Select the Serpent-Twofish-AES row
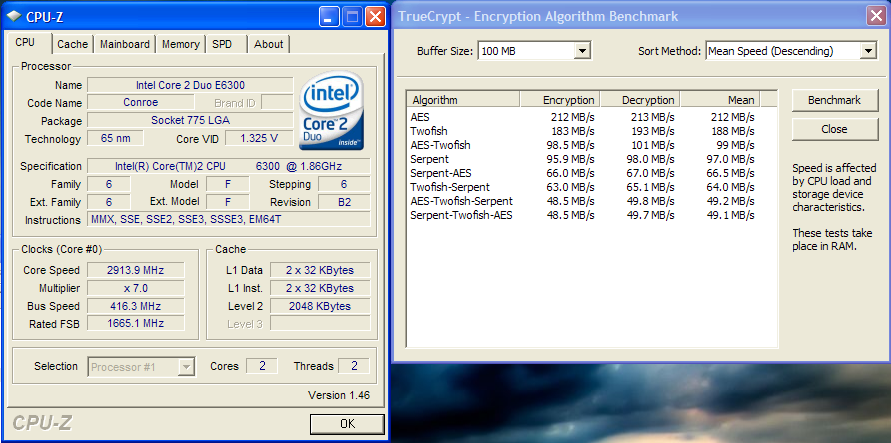This screenshot has width=891, height=443. (591, 215)
